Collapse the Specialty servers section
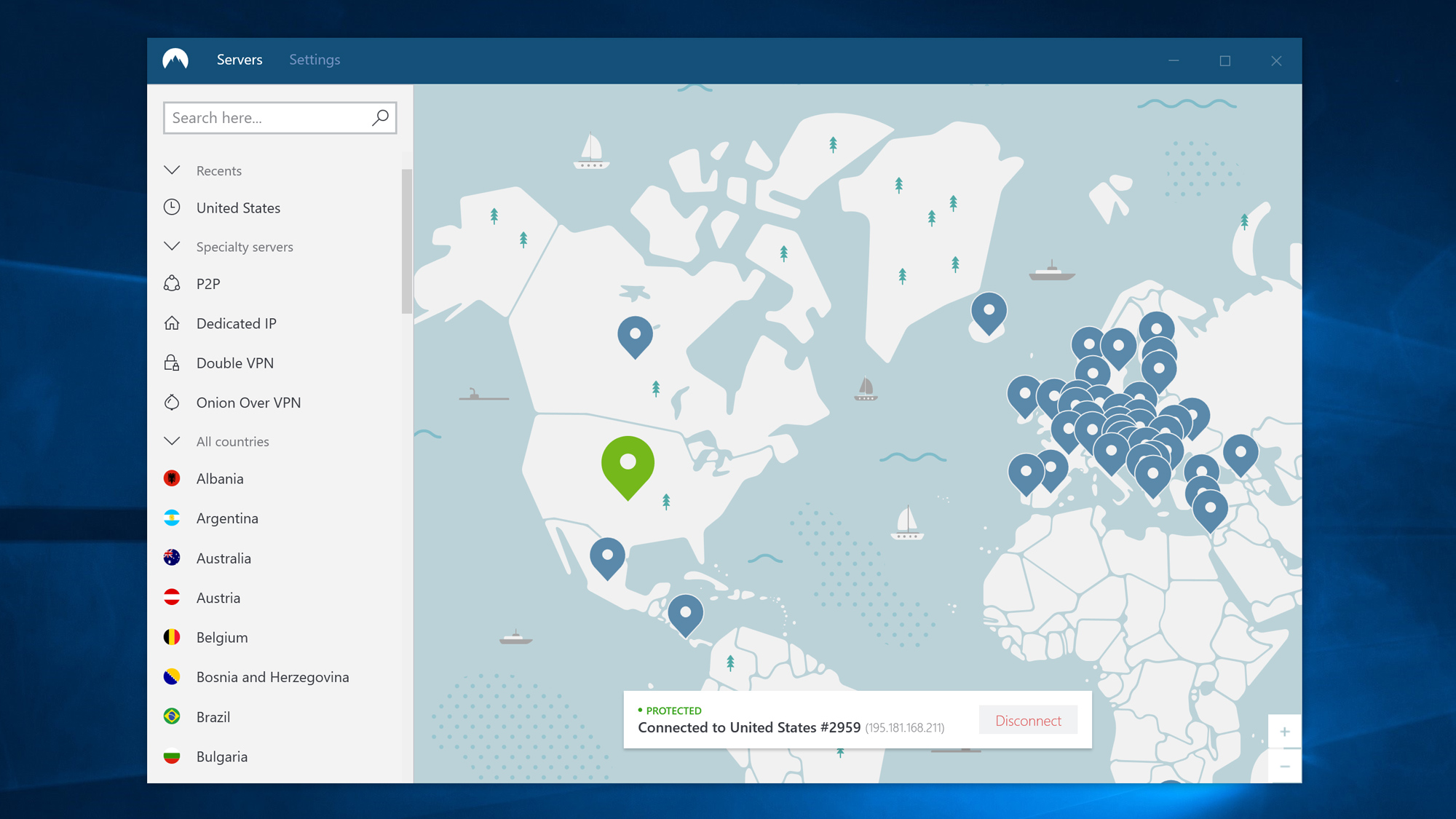Screen dimensions: 1456x819 172,246
